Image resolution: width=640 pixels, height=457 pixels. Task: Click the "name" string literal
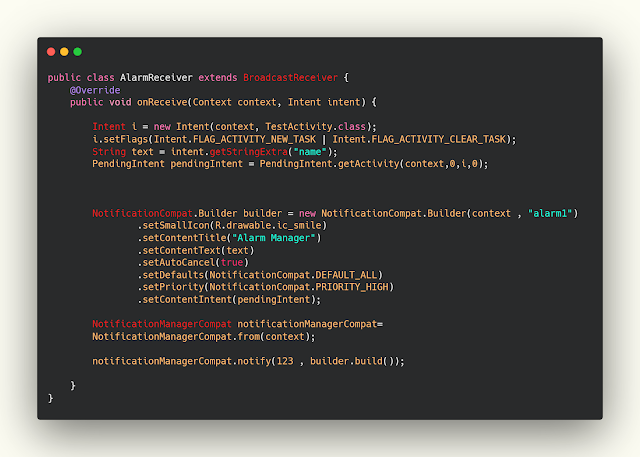(x=310, y=152)
